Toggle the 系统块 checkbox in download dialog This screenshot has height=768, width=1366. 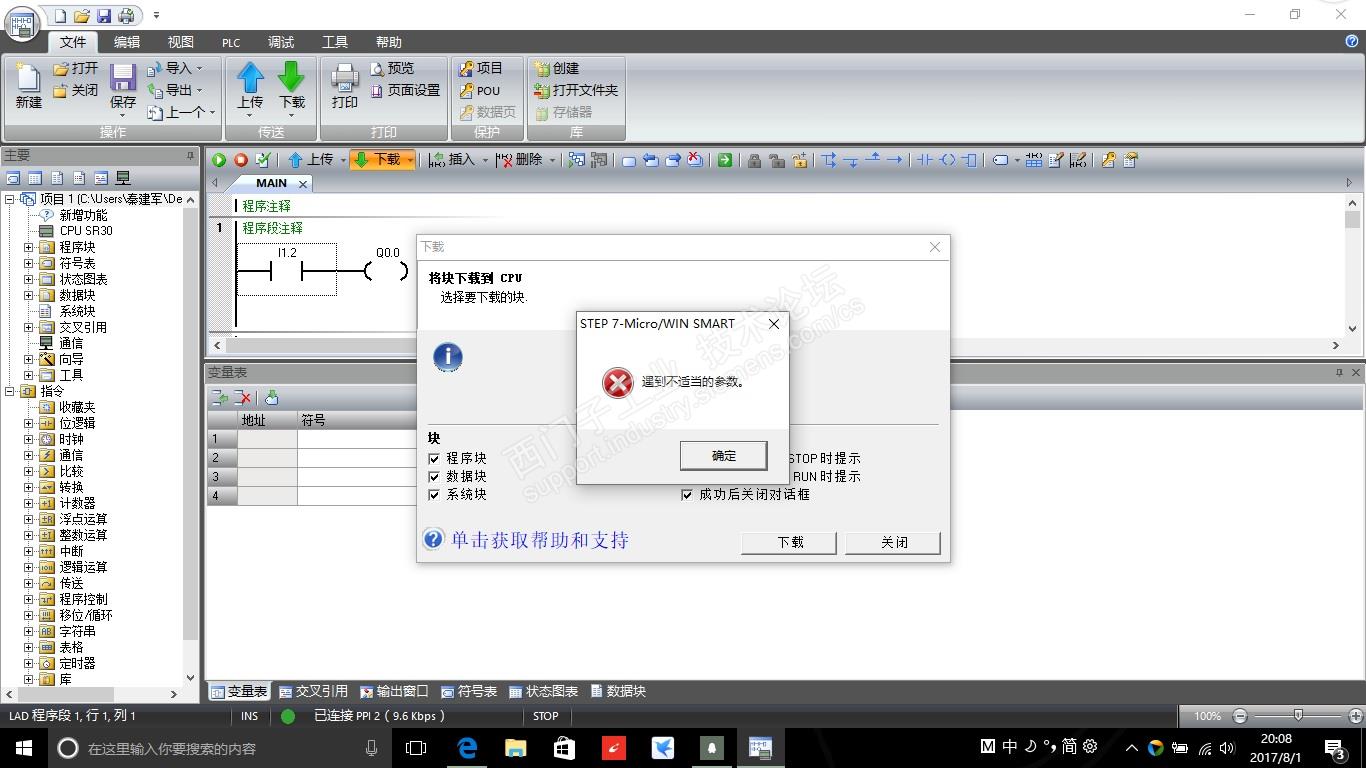[434, 494]
